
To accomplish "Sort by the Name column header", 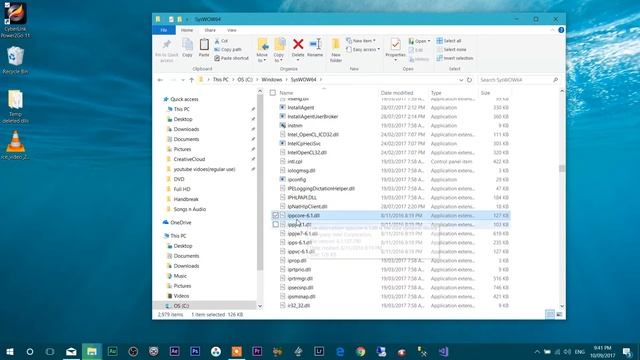I will [x=286, y=93].
